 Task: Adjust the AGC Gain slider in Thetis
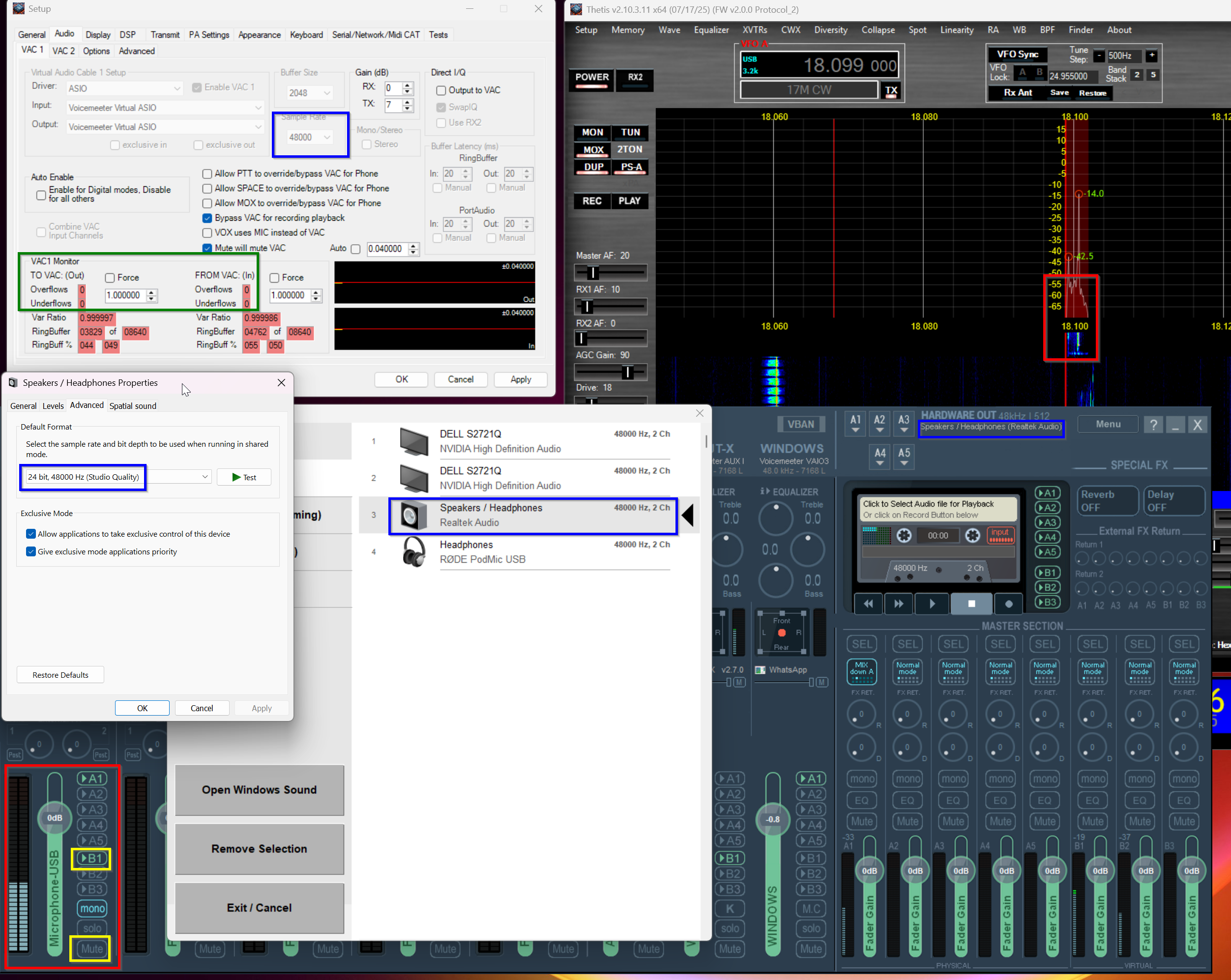(x=611, y=372)
